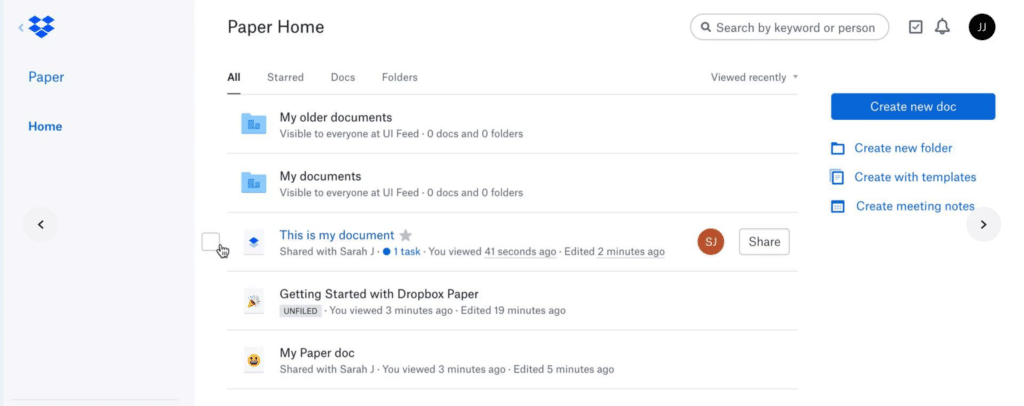The image size is (1024, 406).
Task: Open the notifications bell
Action: 942,27
